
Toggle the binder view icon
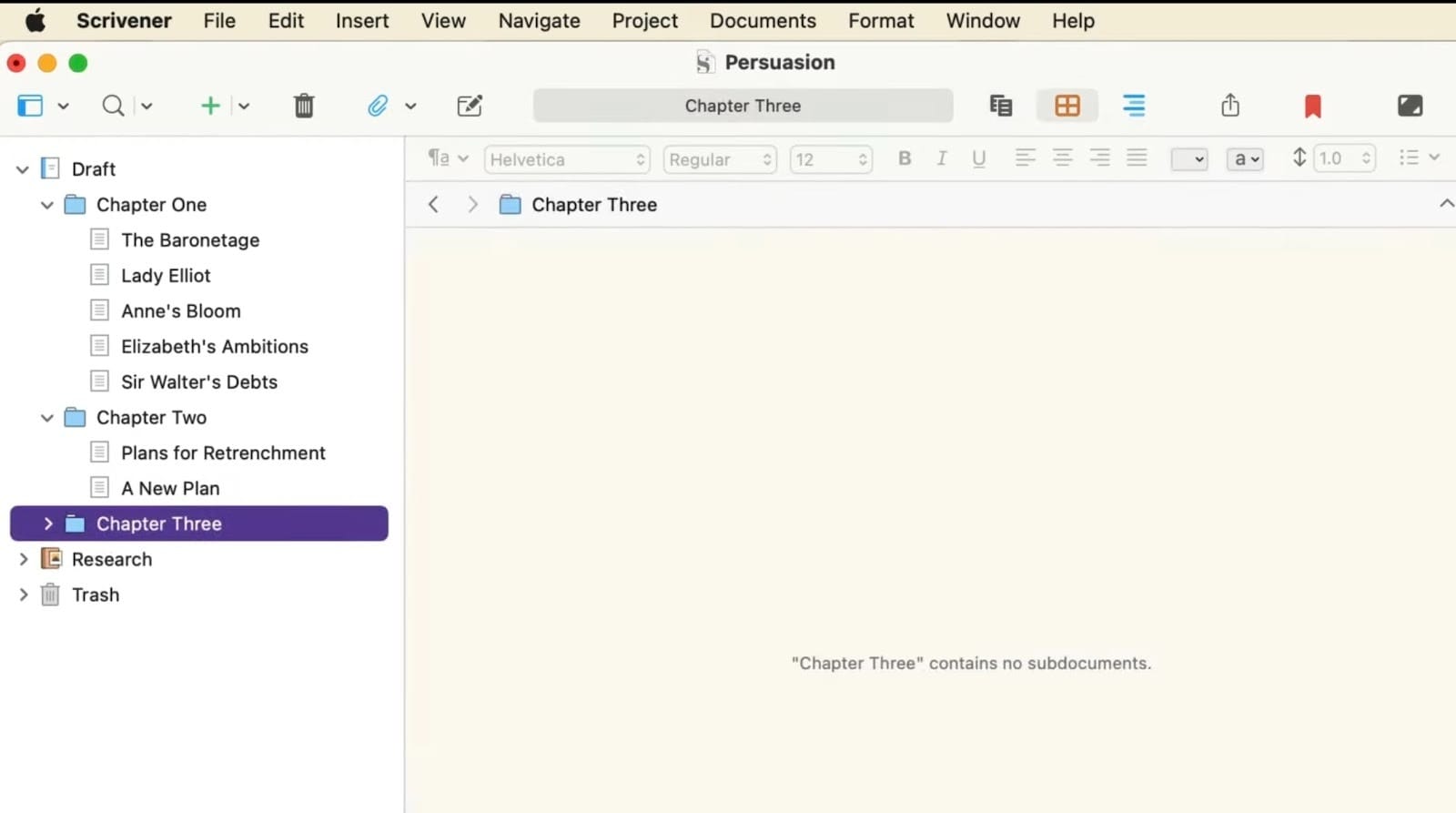30,106
